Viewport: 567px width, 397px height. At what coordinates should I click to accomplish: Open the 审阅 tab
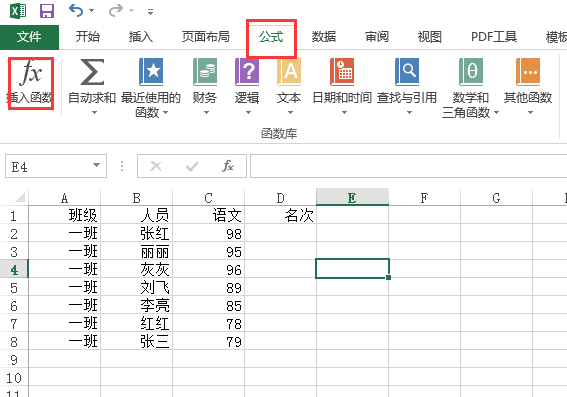pos(377,37)
